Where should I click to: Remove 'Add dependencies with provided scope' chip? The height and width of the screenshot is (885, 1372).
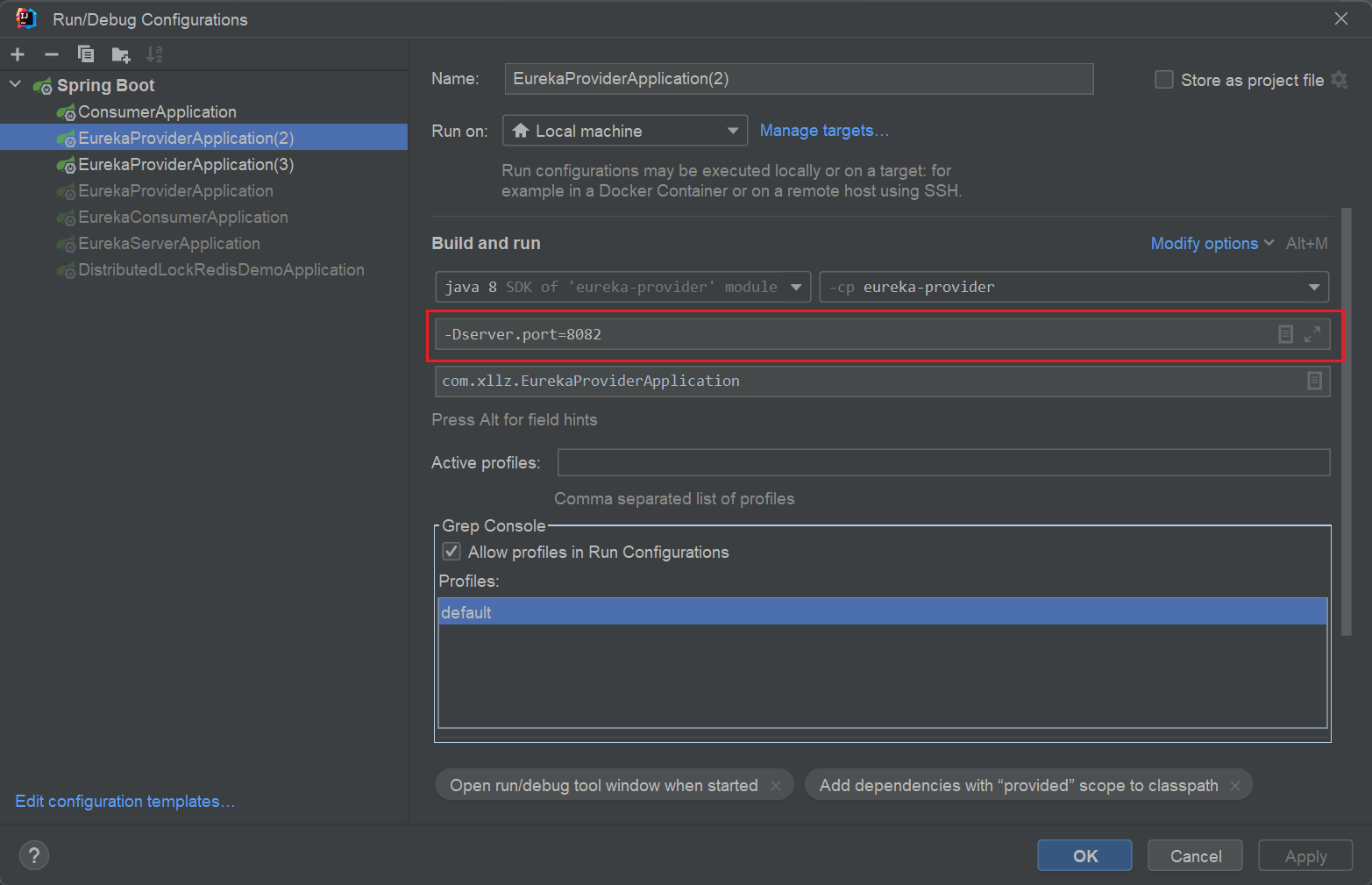[1235, 786]
